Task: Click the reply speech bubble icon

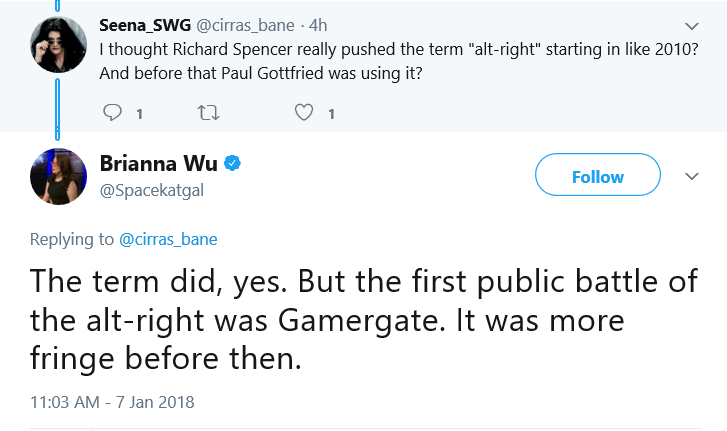Action: [x=112, y=112]
